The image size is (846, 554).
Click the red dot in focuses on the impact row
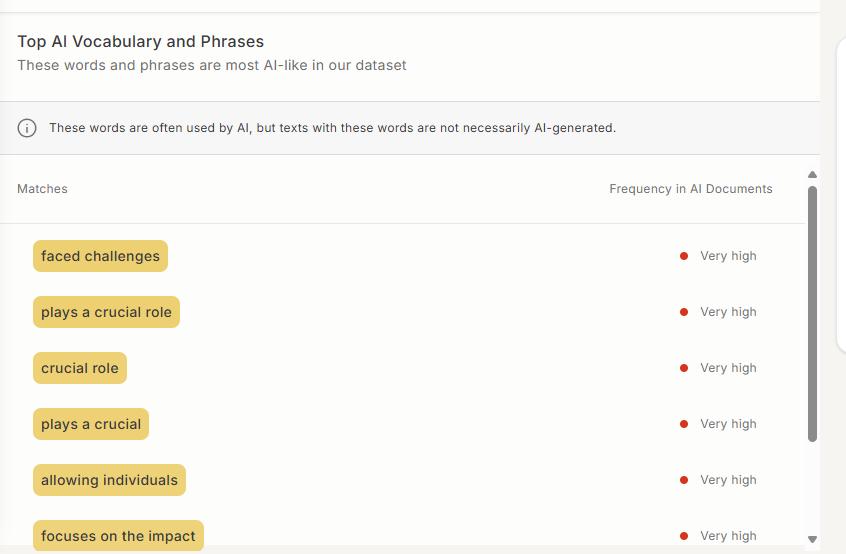tap(684, 536)
